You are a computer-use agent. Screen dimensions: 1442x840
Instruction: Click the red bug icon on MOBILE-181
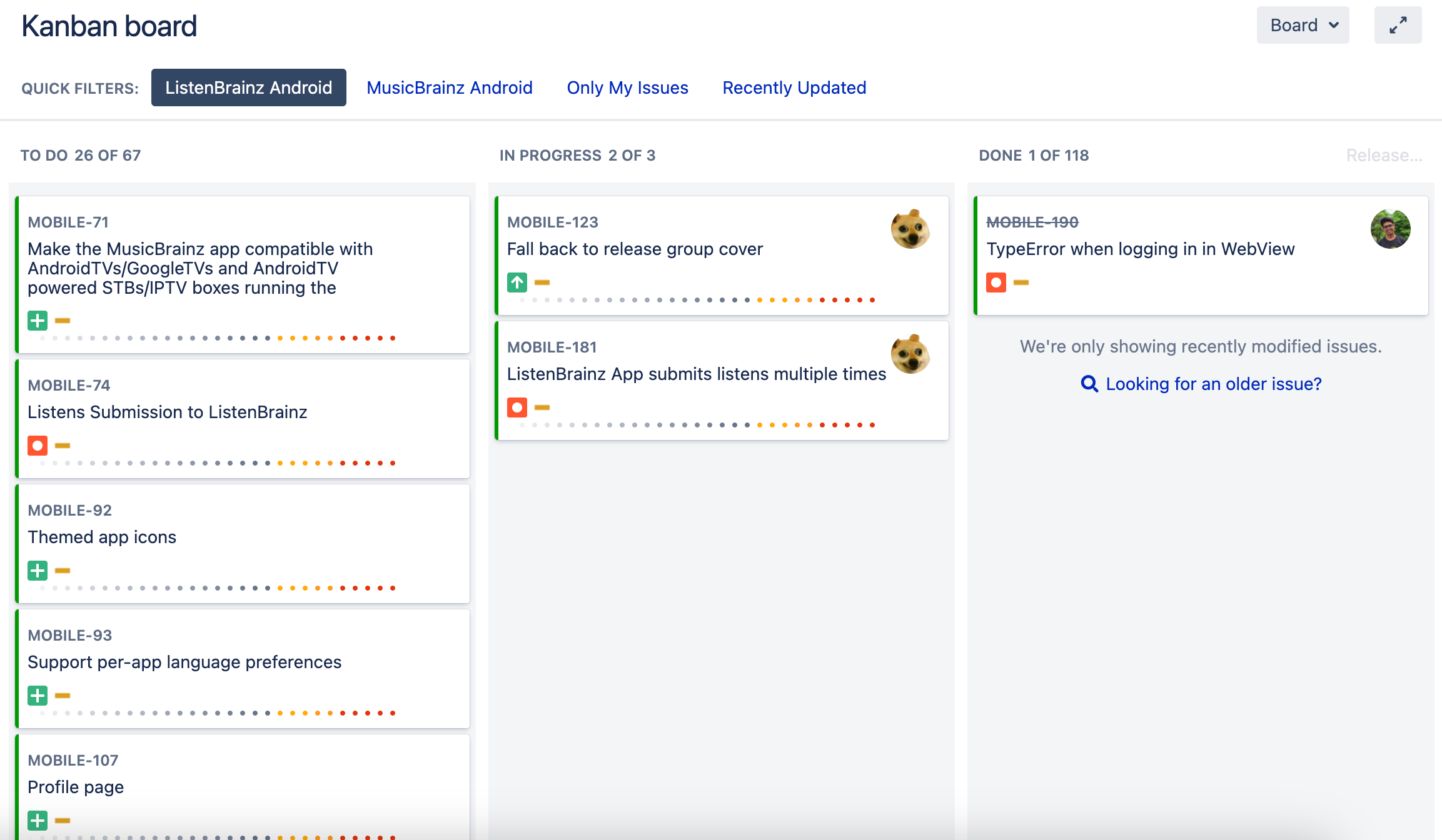click(517, 407)
